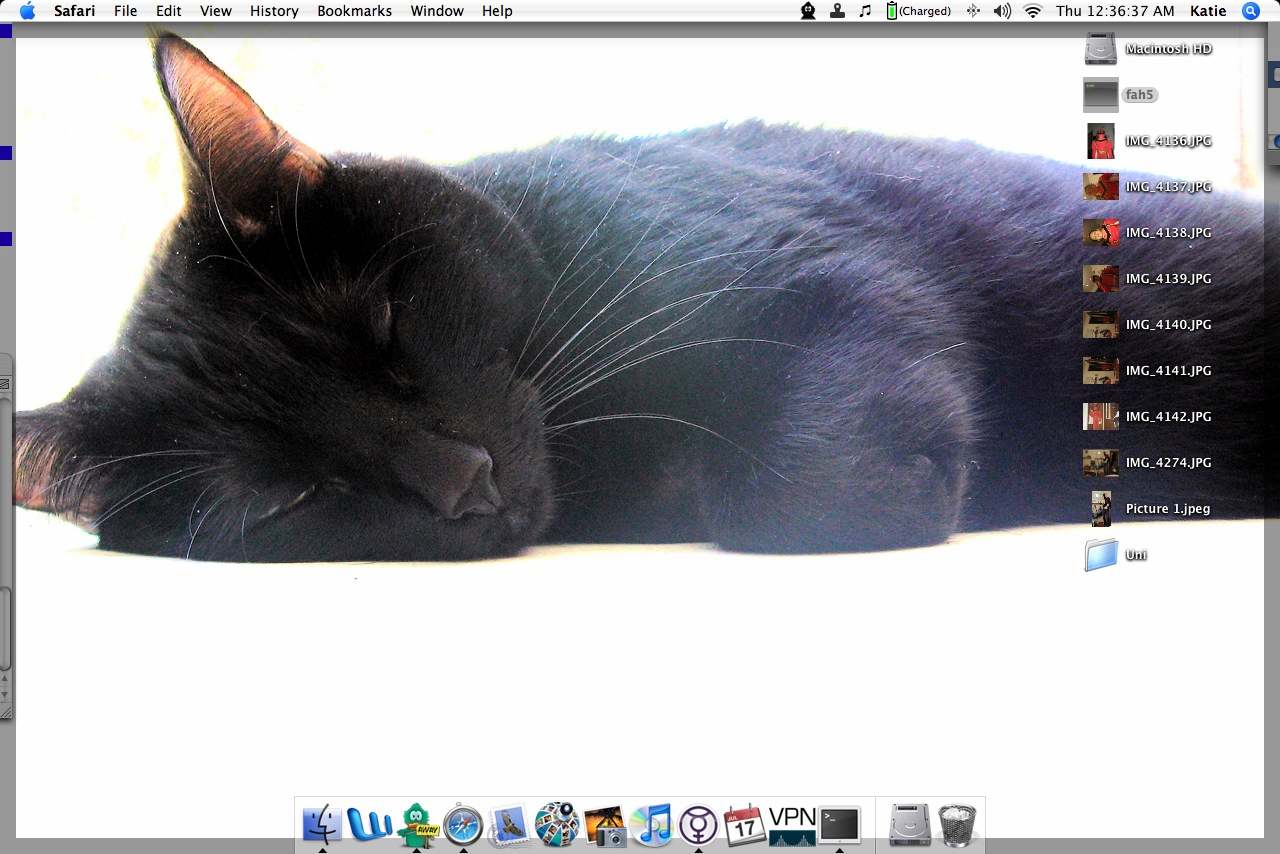Click the menu bar clock

[x=1115, y=11]
